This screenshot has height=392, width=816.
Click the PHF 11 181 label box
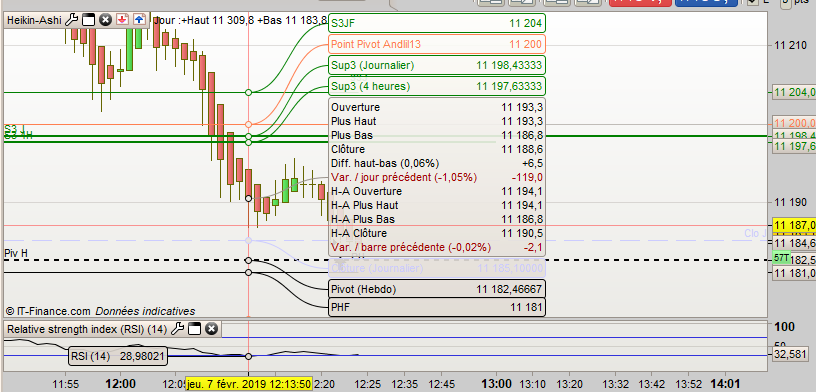pyautogui.click(x=437, y=307)
